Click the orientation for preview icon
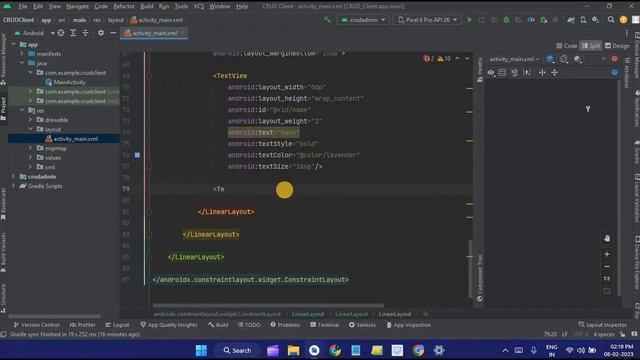The width and height of the screenshot is (640, 360). pos(564,59)
